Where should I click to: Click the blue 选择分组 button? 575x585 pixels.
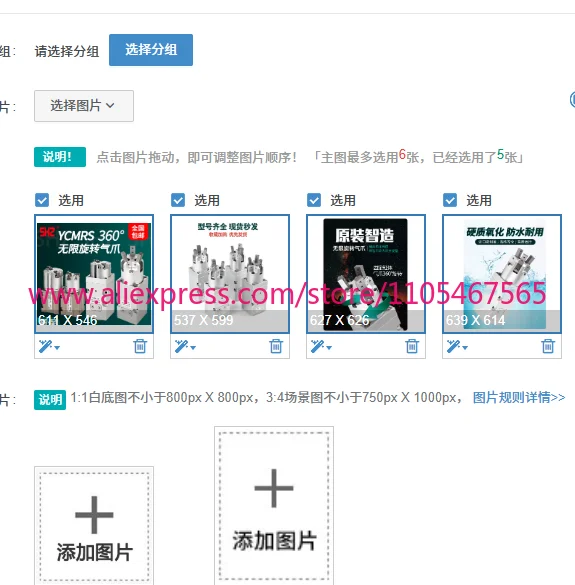pos(151,50)
